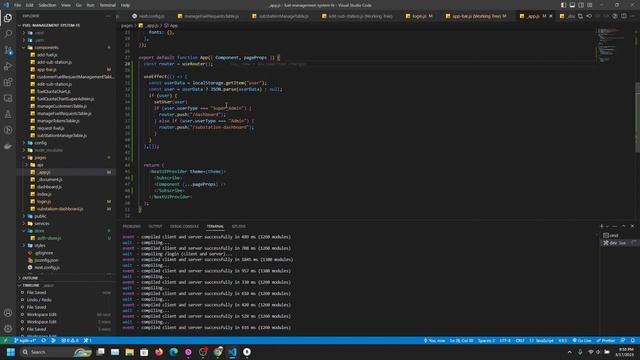640x360 pixels.
Task: Open the Terminal menu
Action: click(x=108, y=5)
